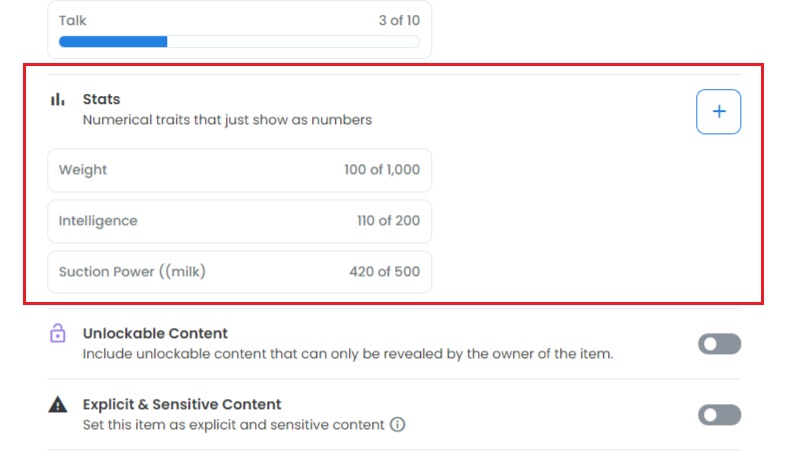Screen dimensions: 790x460
Task: Click the Unlockable Content lock icon
Action: pos(58,333)
